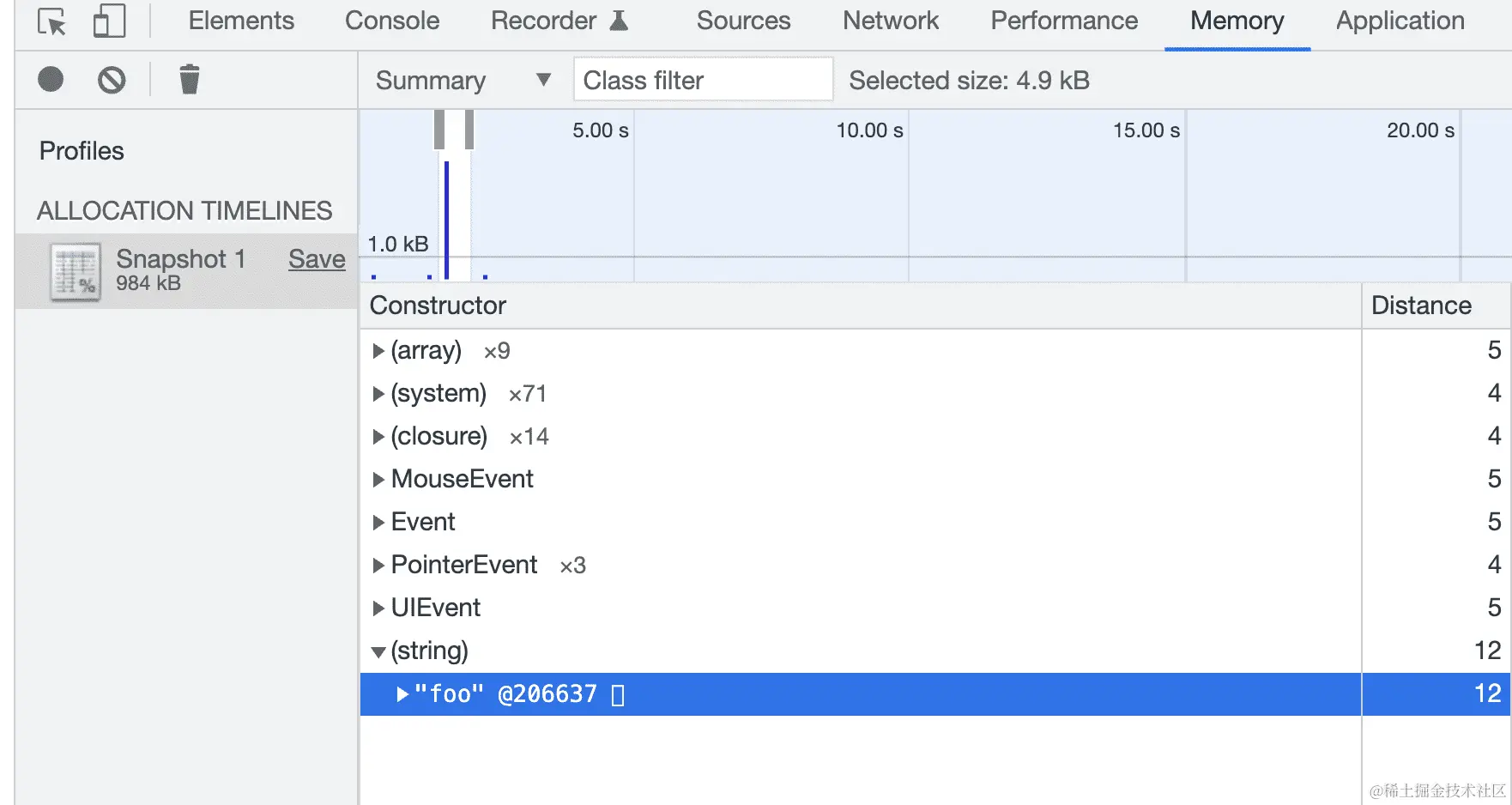Click the clear all profiles icon
Screen dimensions: 1512x805
(x=112, y=80)
